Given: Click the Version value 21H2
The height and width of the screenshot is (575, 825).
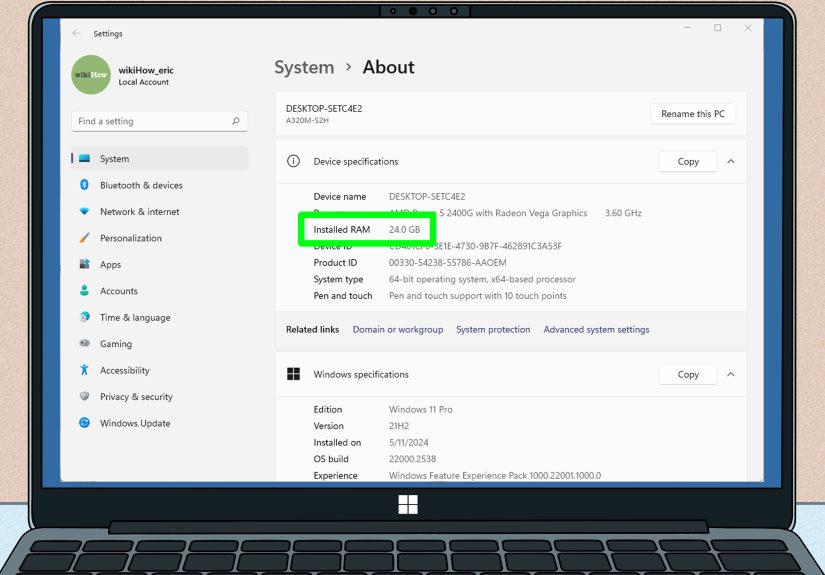Looking at the screenshot, I should (x=399, y=426).
